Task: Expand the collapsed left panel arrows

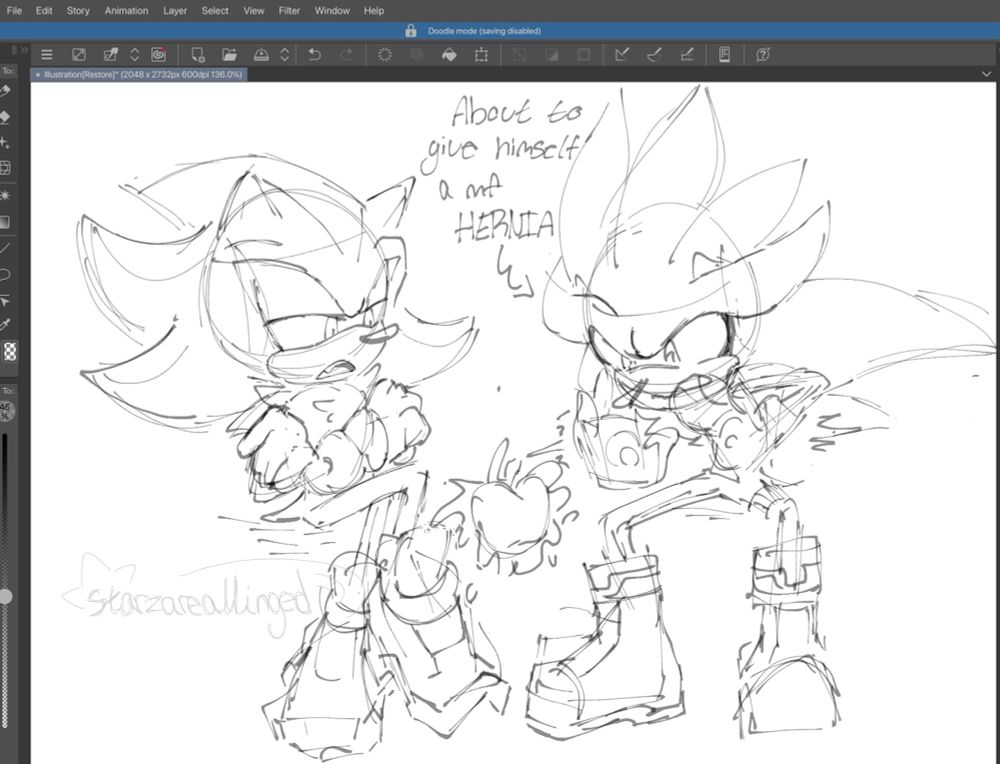Action: tap(25, 50)
